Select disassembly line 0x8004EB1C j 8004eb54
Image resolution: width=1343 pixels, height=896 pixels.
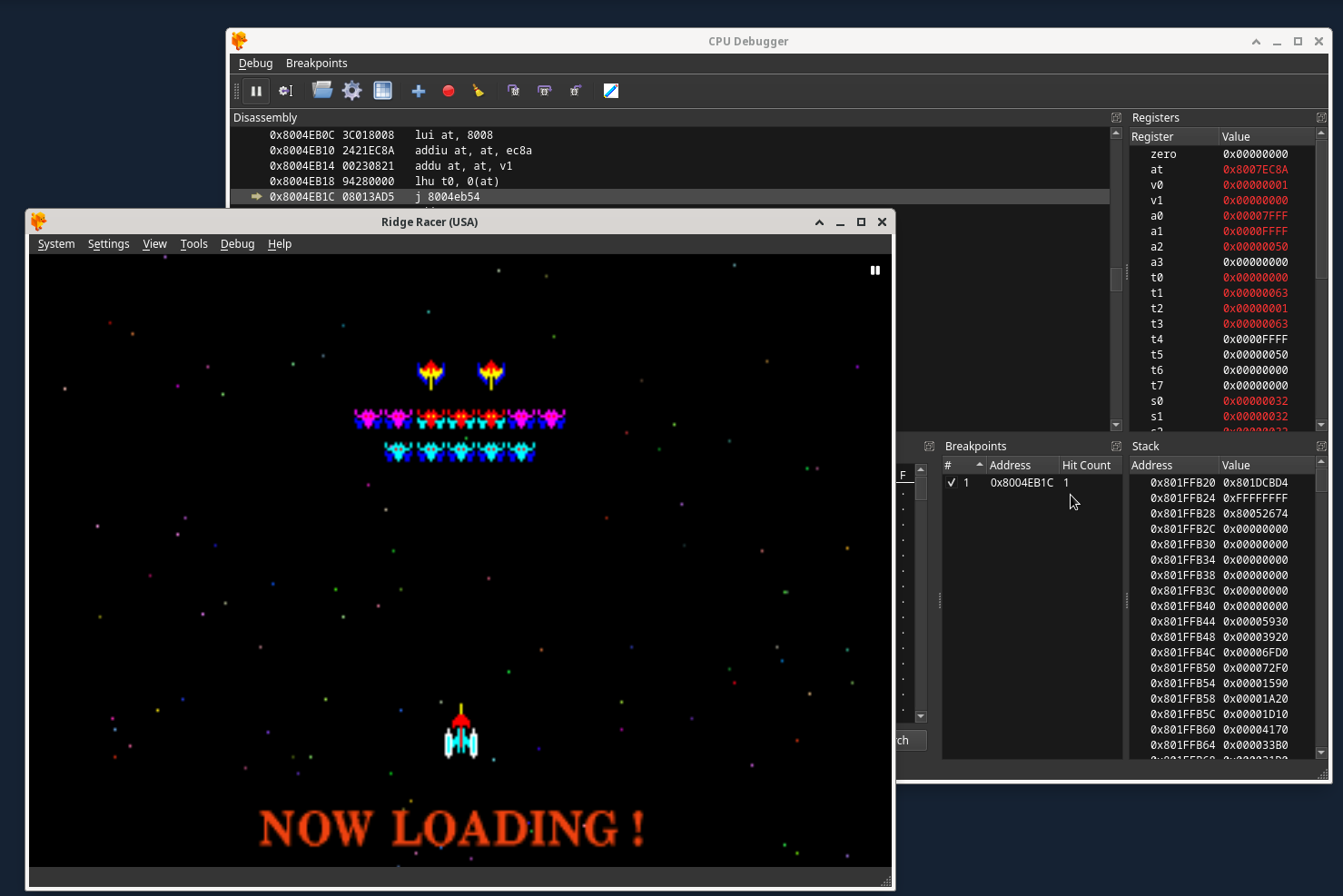(670, 197)
